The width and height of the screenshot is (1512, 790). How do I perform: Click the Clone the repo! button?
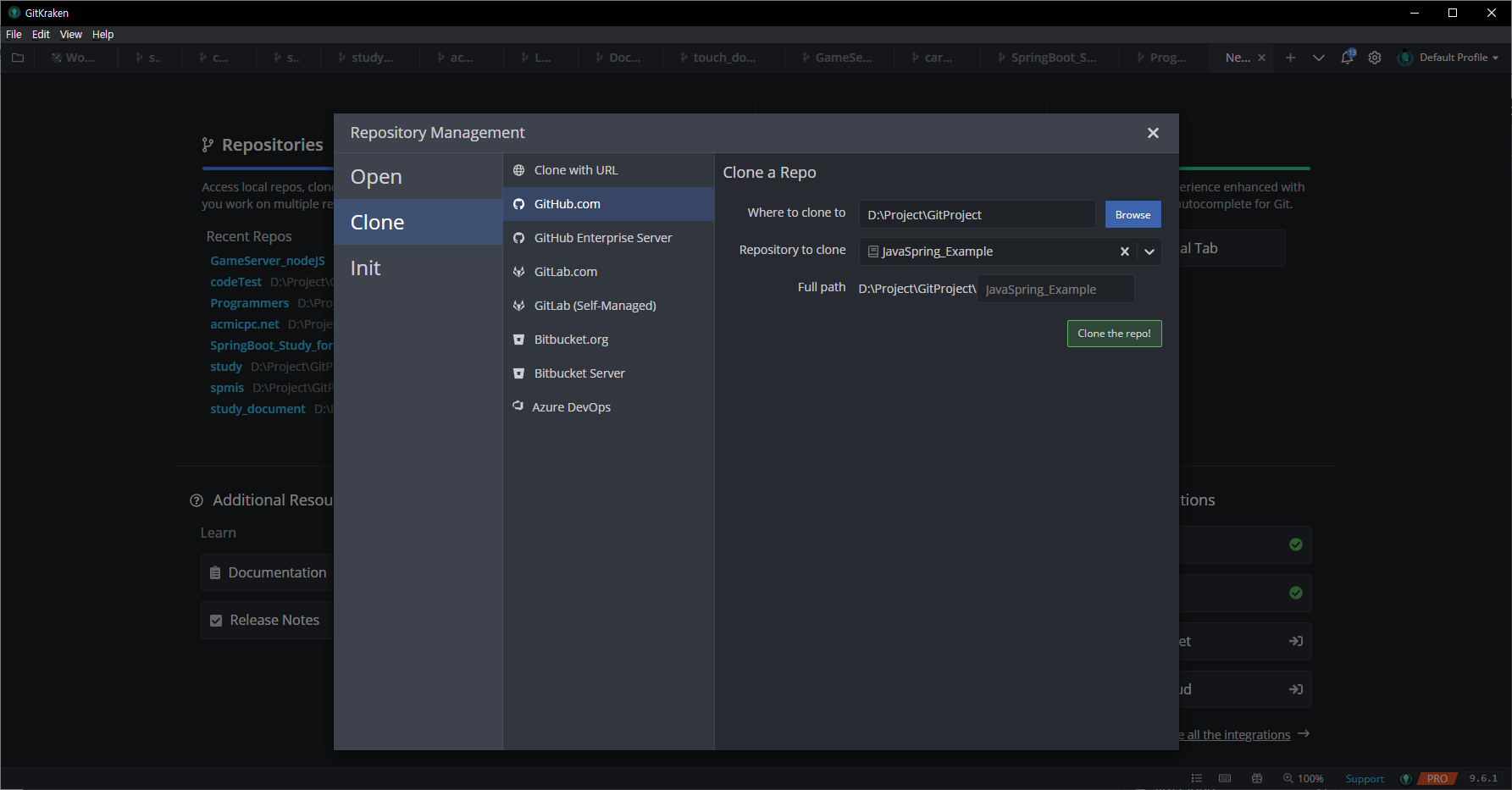coord(1114,334)
